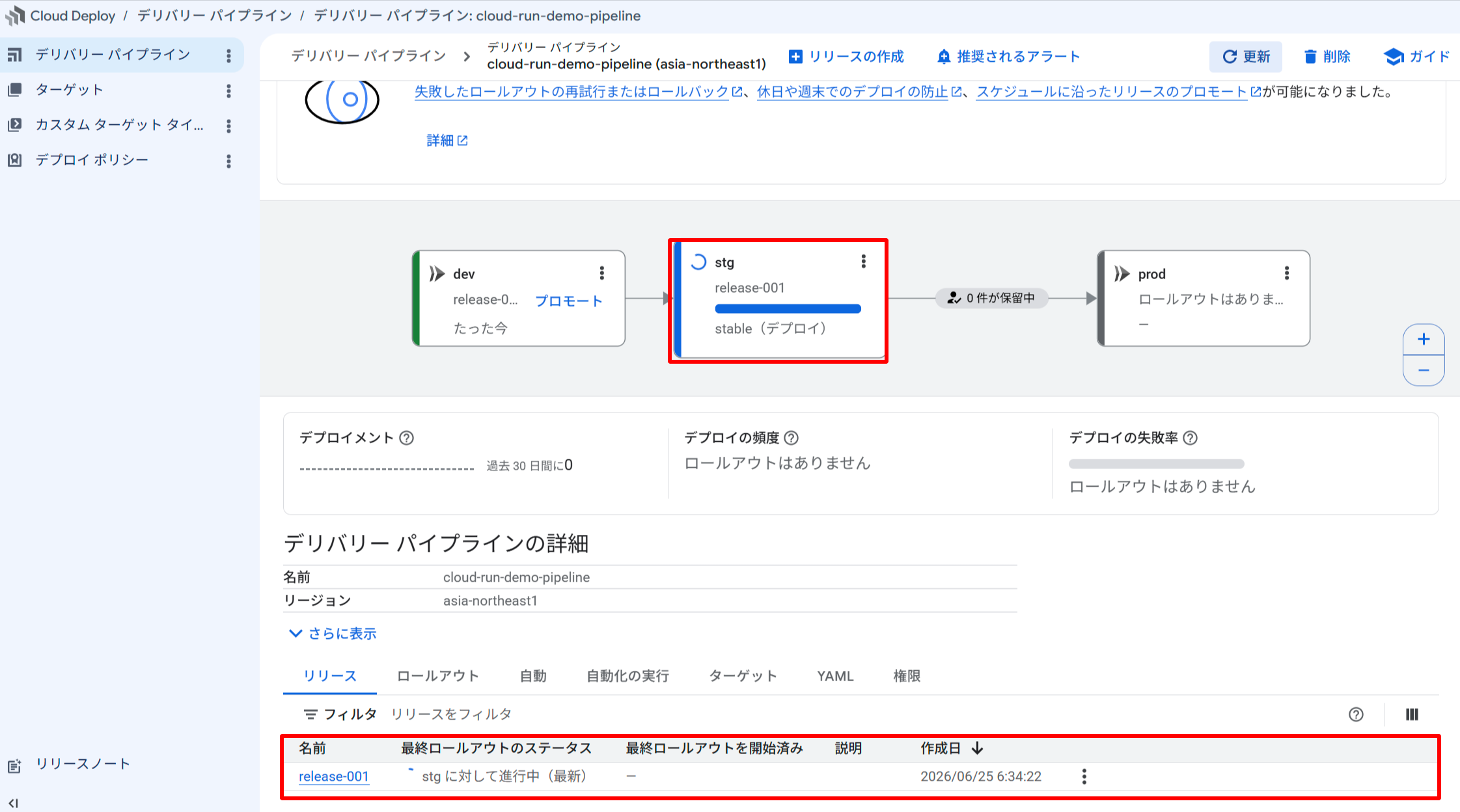
Task: Open the dev target menu
Action: coord(602,273)
